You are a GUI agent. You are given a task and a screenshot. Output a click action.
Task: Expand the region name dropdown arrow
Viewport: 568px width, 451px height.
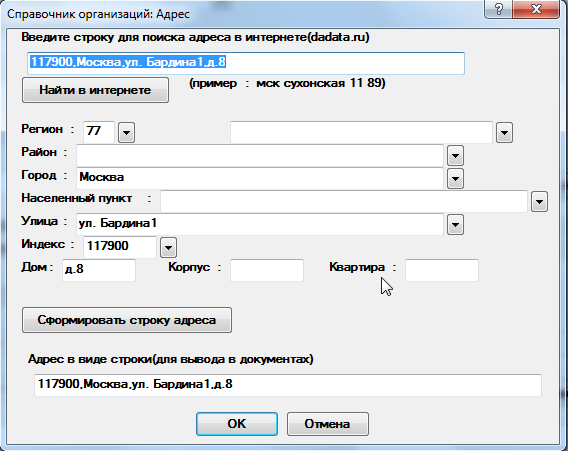504,133
